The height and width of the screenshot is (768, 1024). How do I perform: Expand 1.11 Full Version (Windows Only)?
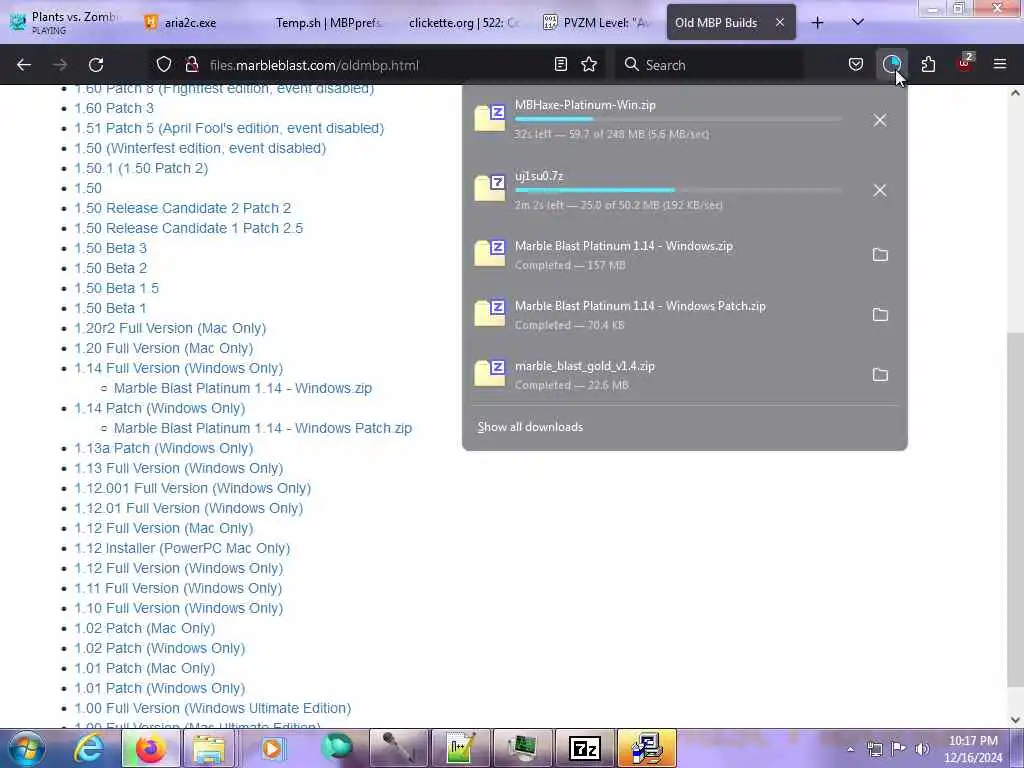click(178, 588)
